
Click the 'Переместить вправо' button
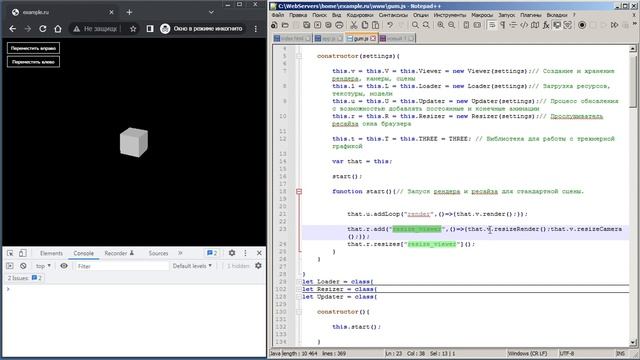[33, 48]
